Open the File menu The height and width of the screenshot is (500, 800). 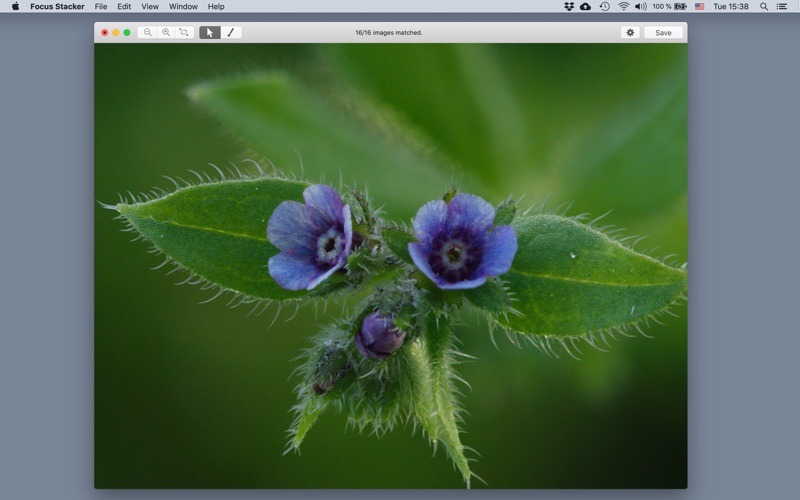click(101, 7)
